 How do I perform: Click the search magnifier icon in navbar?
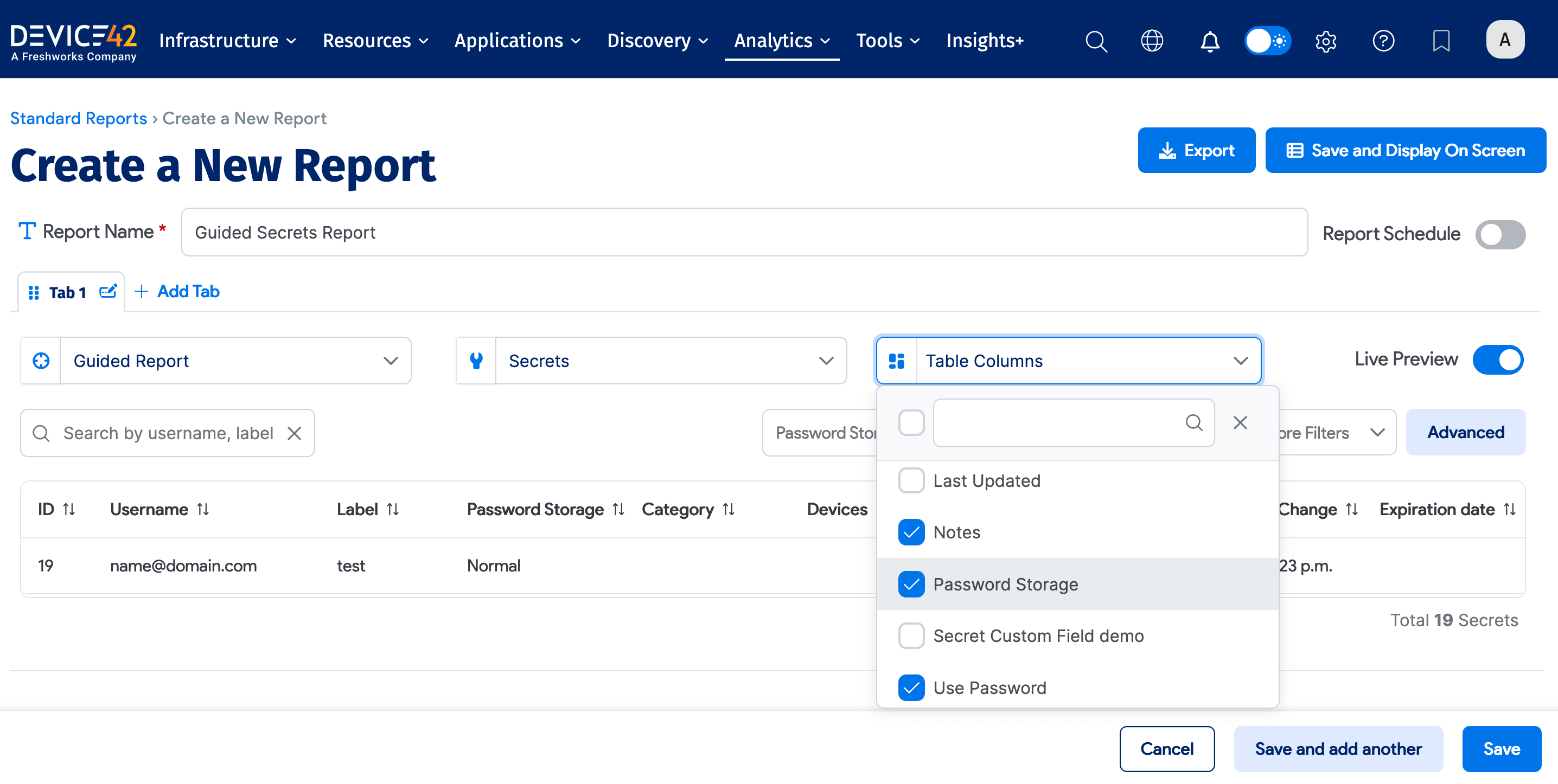click(x=1096, y=41)
